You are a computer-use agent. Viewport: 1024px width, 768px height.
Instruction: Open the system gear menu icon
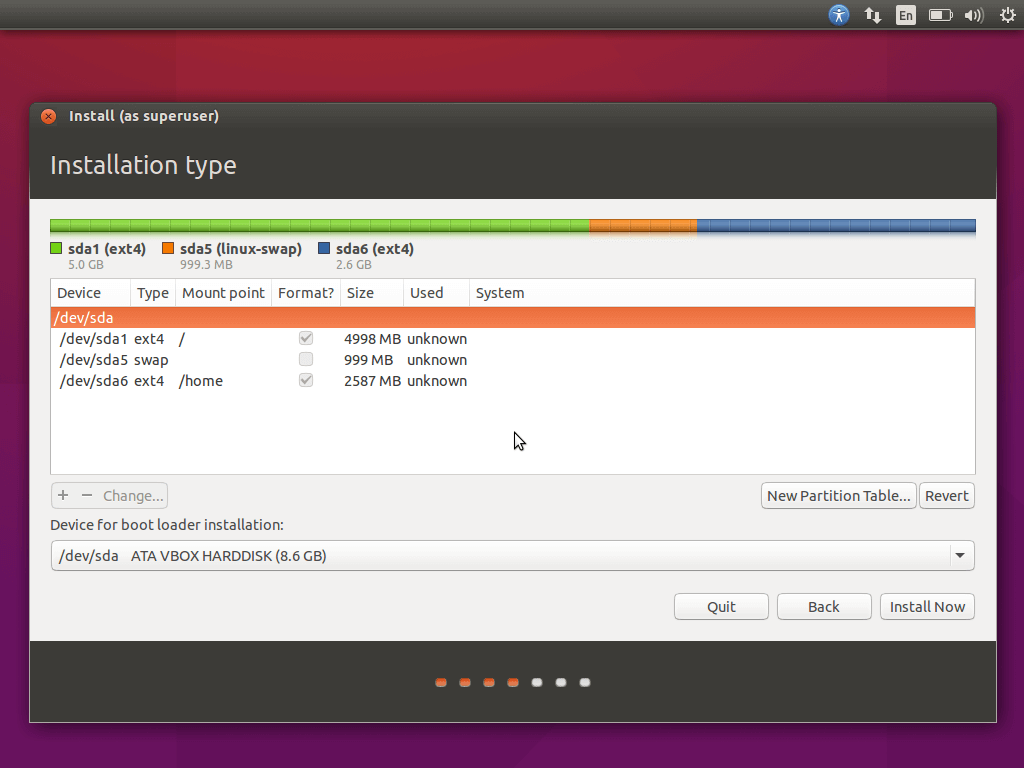click(x=1007, y=15)
